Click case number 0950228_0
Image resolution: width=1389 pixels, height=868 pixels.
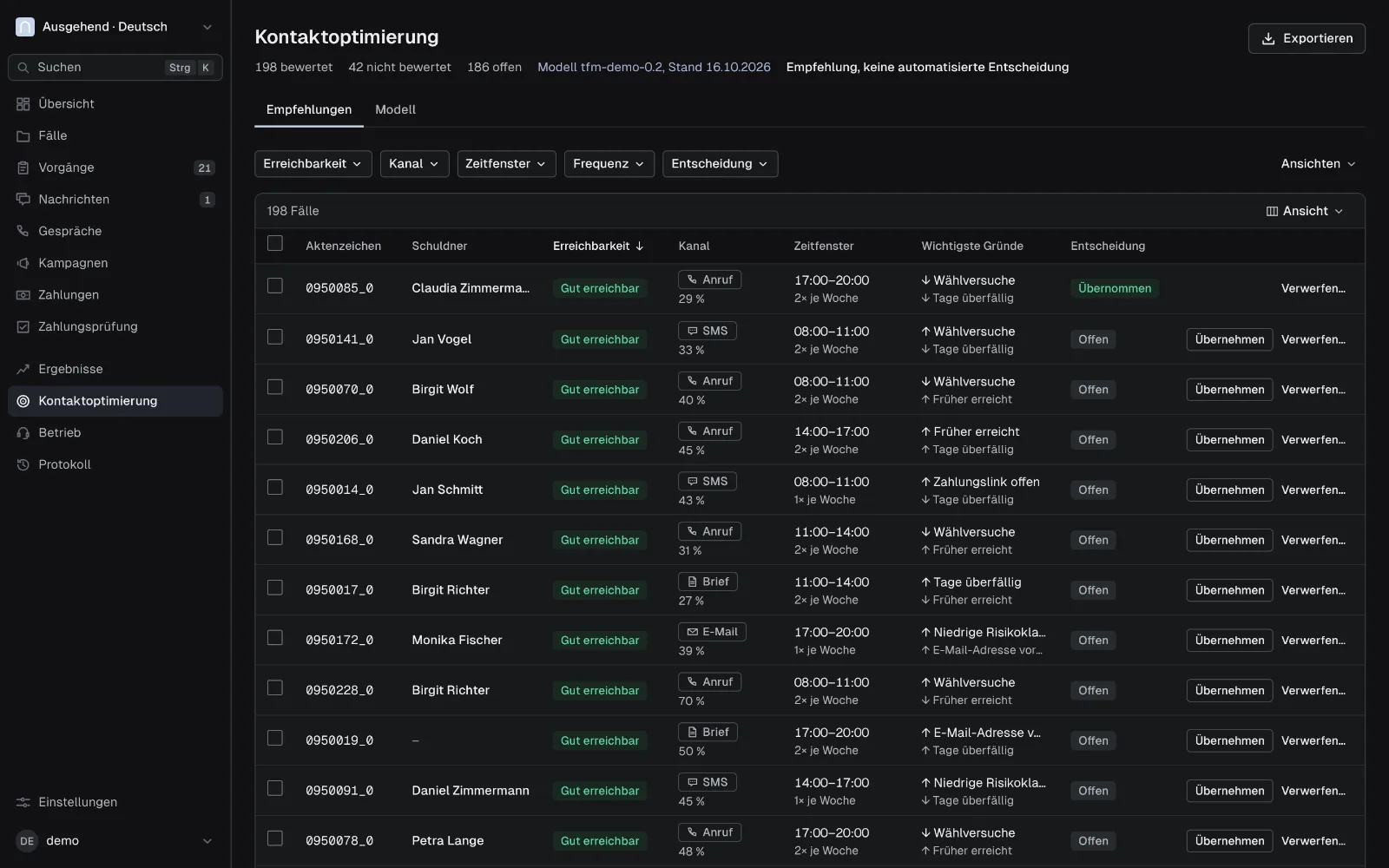[x=339, y=691]
